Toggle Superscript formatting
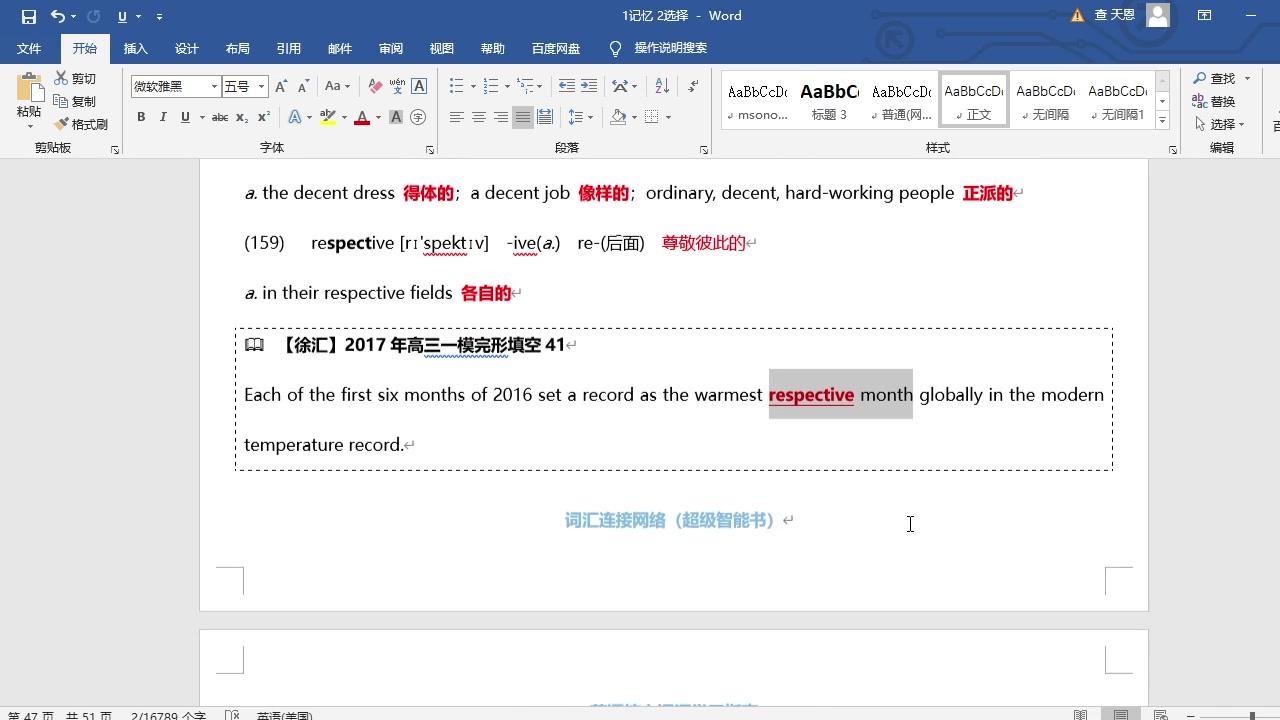 pyautogui.click(x=264, y=118)
